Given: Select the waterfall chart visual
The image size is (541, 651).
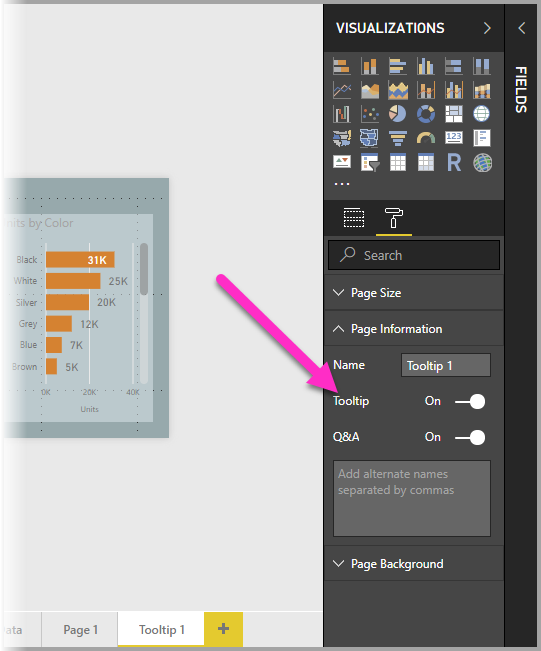Looking at the screenshot, I should (342, 114).
